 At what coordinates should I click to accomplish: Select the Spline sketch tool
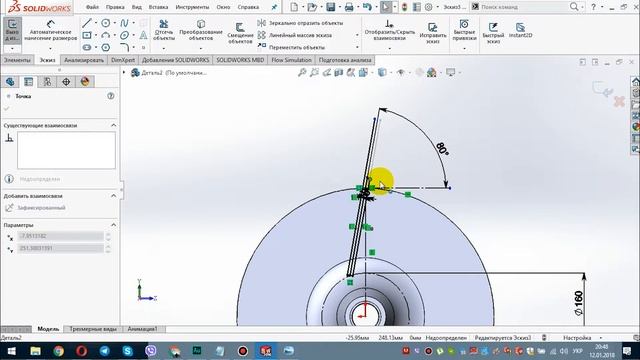coord(124,23)
